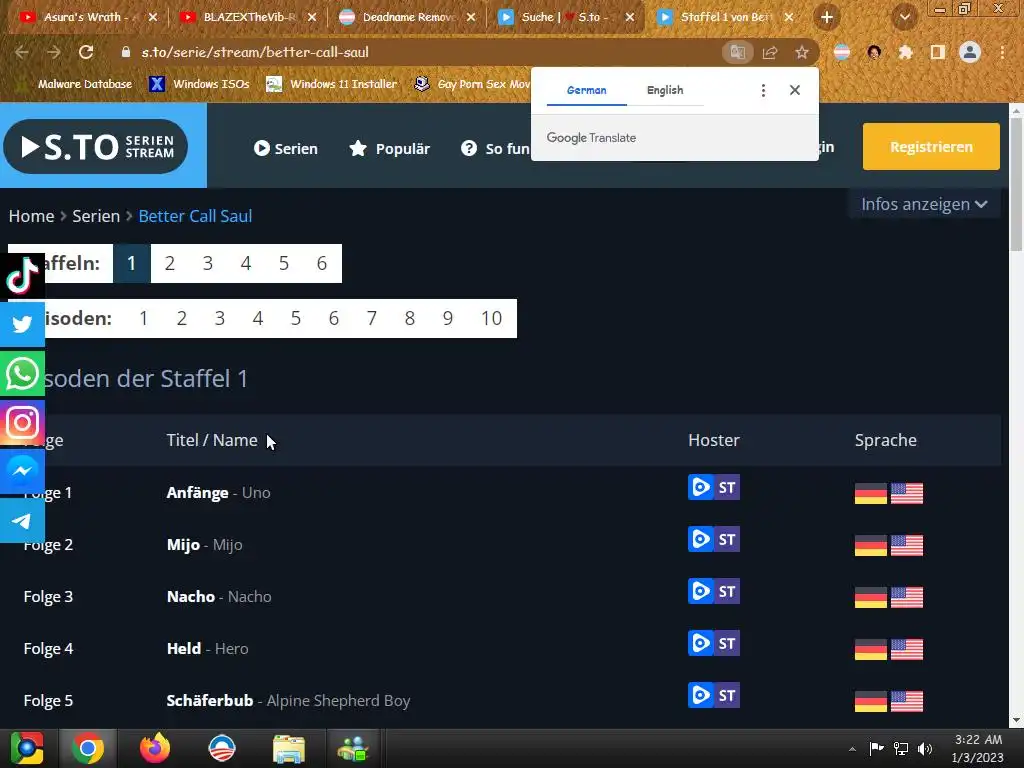1024x768 pixels.
Task: Open Firefox from the taskbar
Action: click(155, 748)
